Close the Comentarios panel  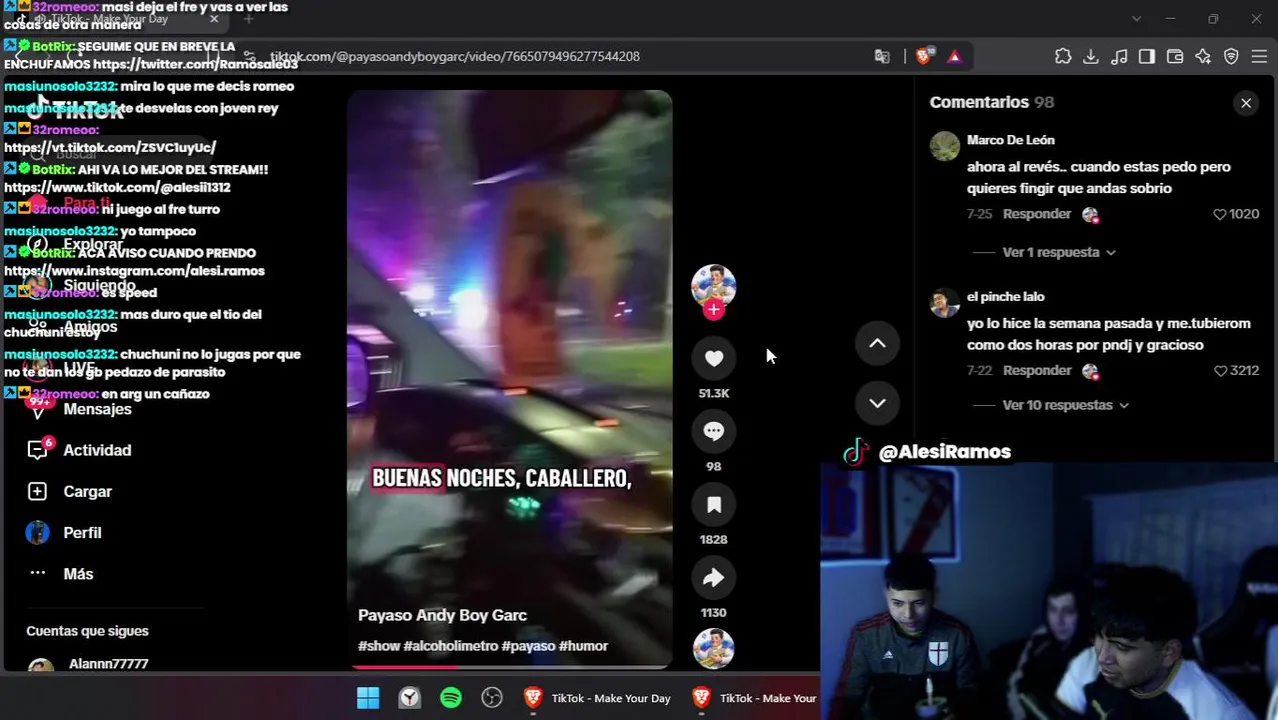point(1246,103)
